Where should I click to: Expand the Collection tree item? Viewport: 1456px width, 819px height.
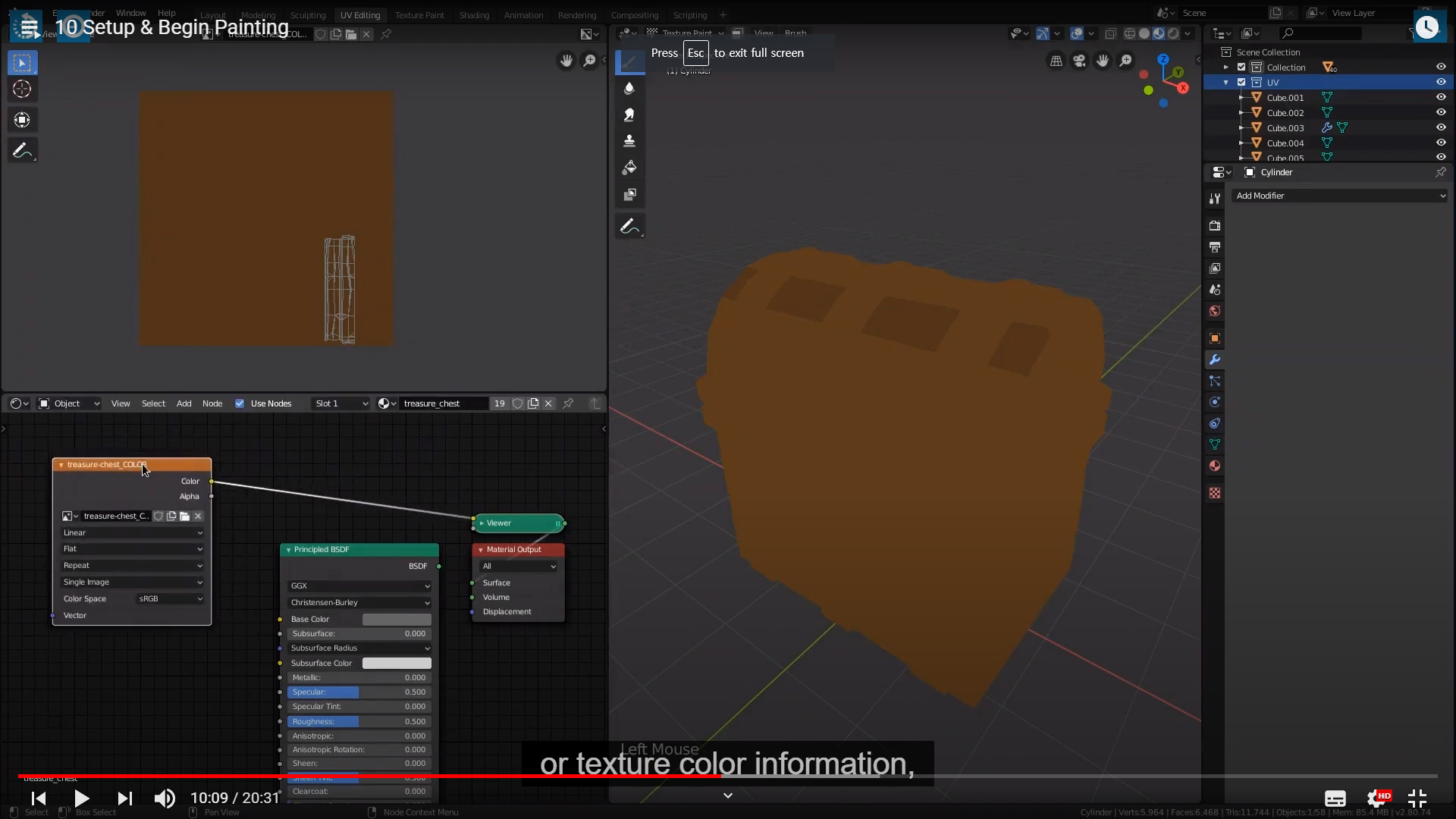tap(1226, 67)
